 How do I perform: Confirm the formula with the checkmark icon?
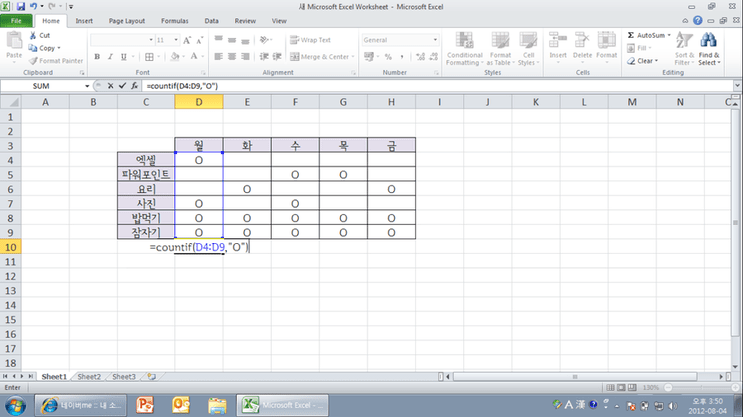point(122,86)
